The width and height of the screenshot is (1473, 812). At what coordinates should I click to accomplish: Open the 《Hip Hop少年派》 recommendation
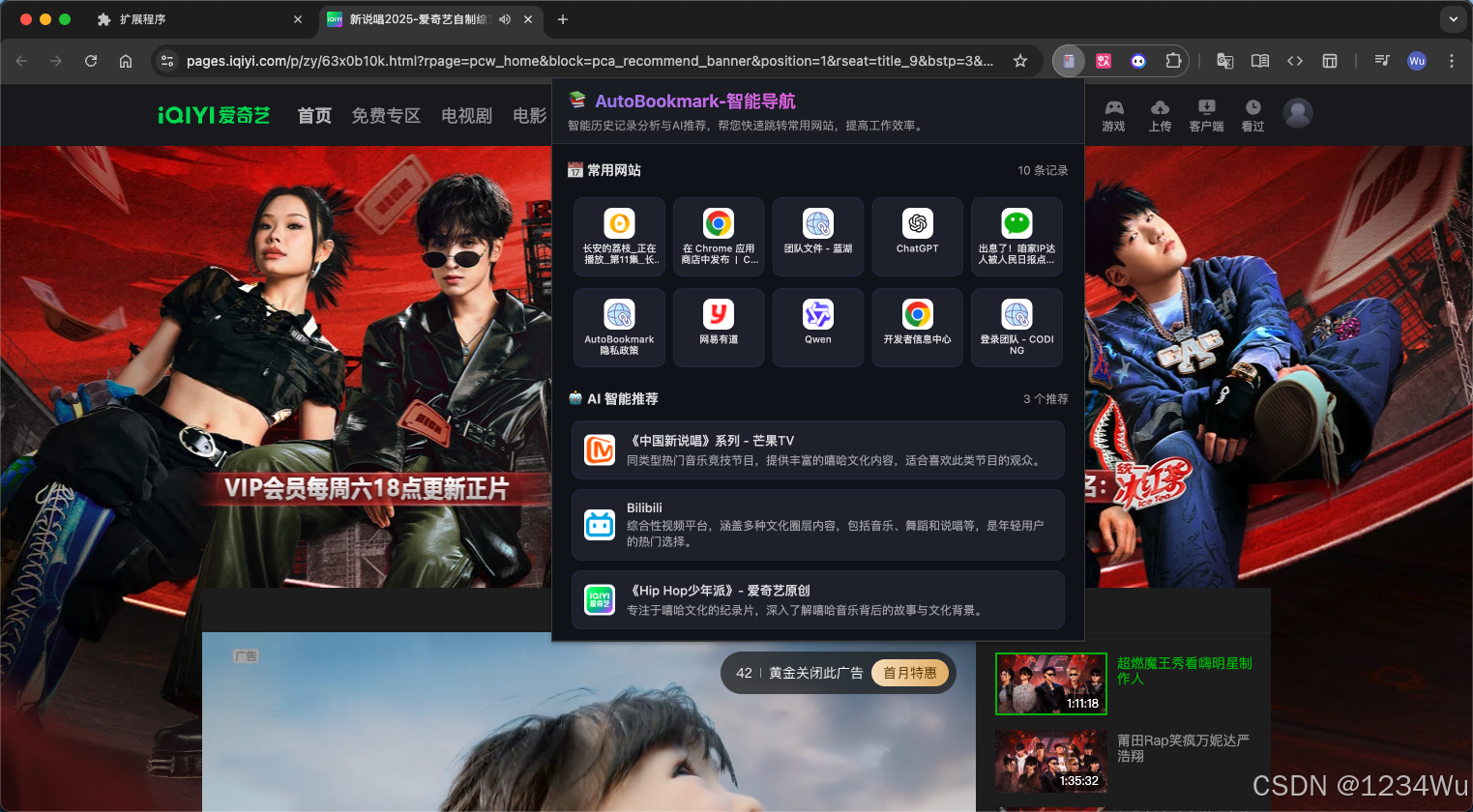(818, 599)
